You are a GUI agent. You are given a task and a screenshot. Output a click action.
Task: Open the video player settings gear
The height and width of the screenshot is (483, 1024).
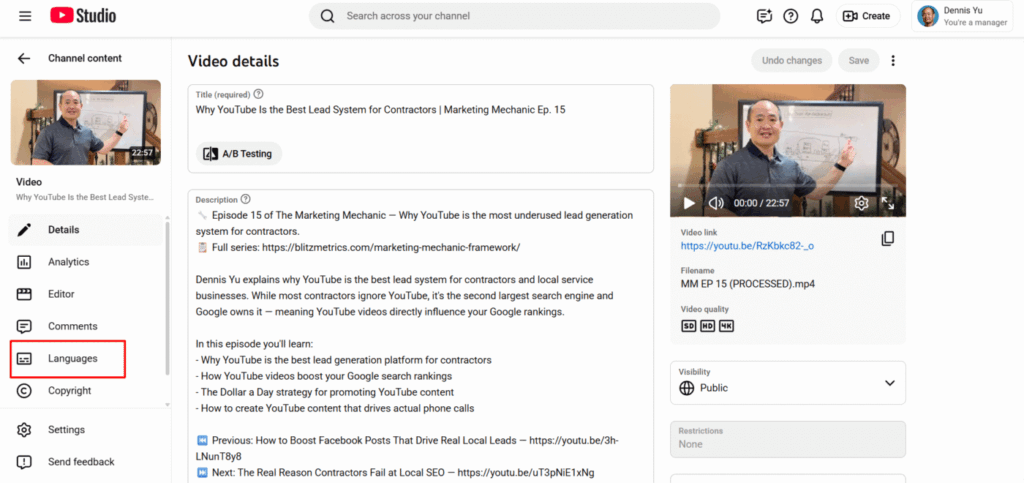861,203
